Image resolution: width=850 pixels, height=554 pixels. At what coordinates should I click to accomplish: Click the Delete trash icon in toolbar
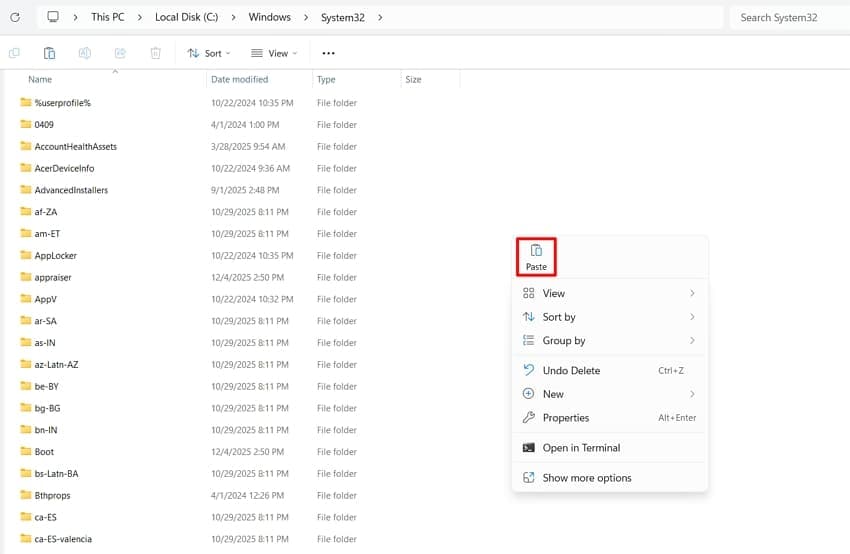pos(156,53)
